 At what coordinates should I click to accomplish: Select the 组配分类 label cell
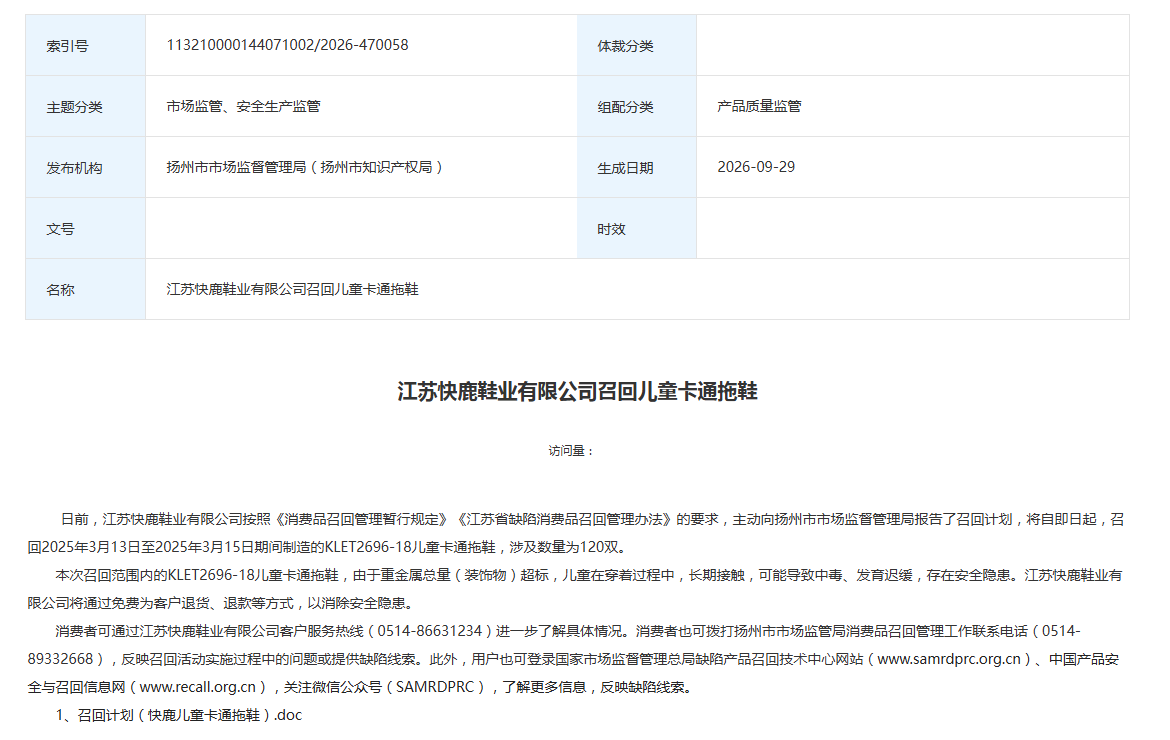coord(636,107)
